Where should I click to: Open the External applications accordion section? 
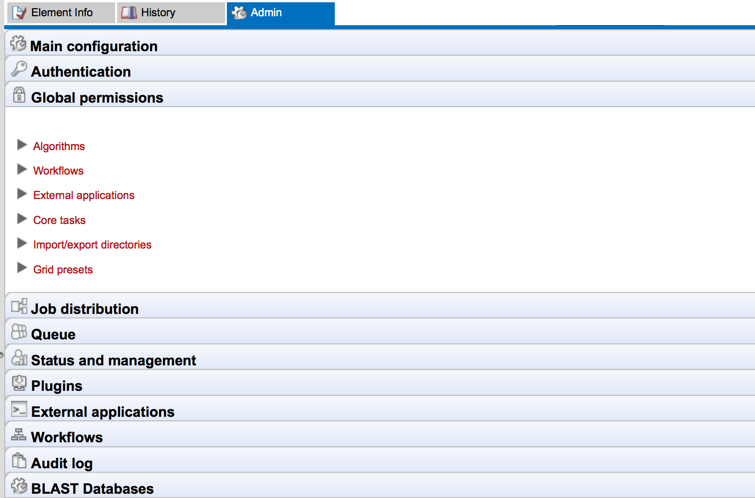pyautogui.click(x=380, y=409)
